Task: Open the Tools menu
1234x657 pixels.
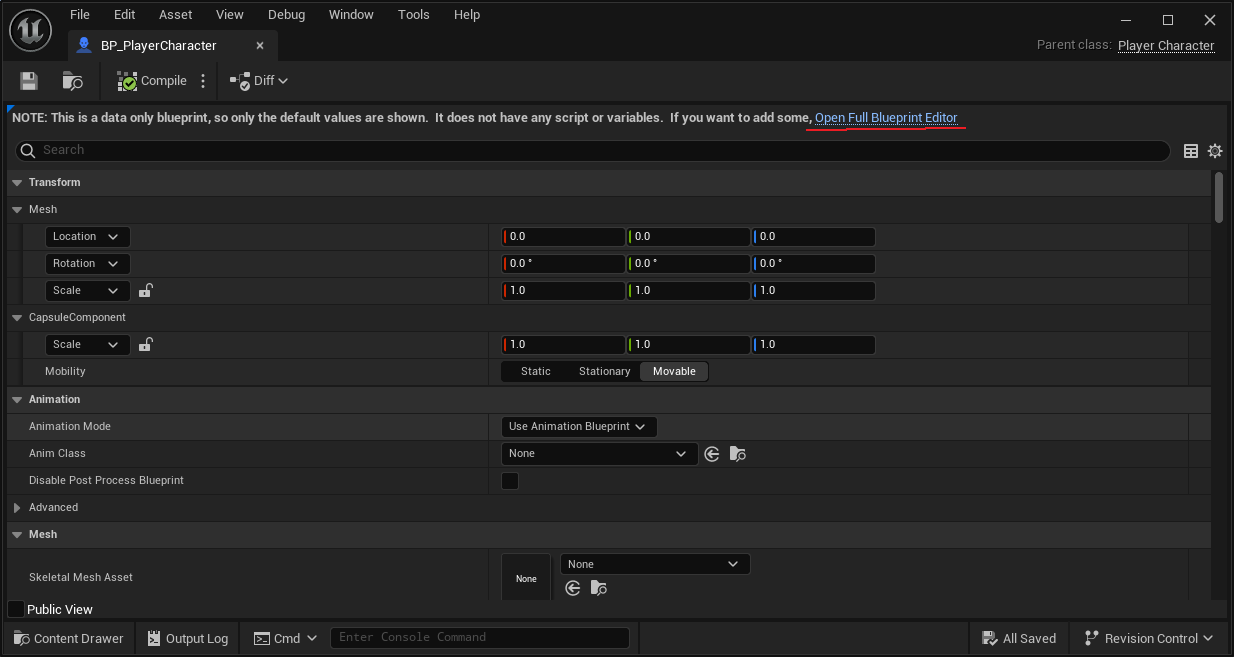Action: (x=414, y=14)
